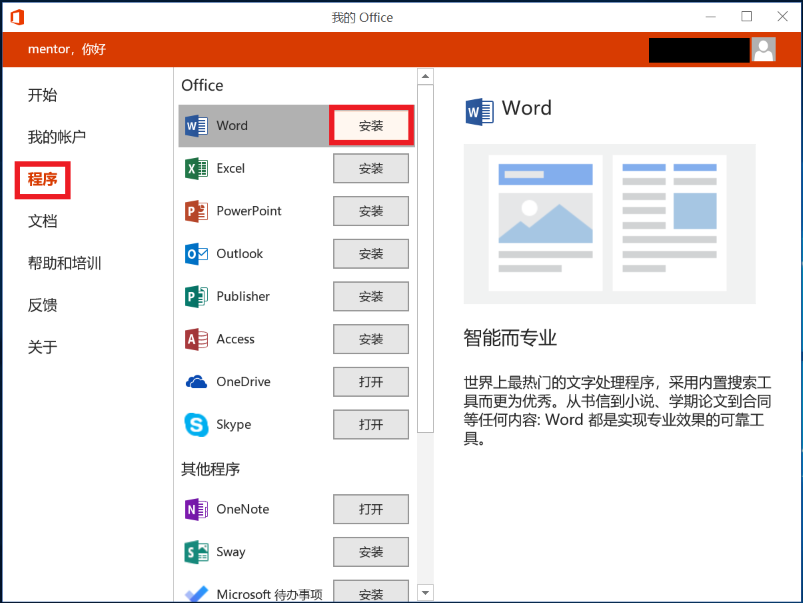Click the scroll-up arrow of the app list

(x=426, y=77)
